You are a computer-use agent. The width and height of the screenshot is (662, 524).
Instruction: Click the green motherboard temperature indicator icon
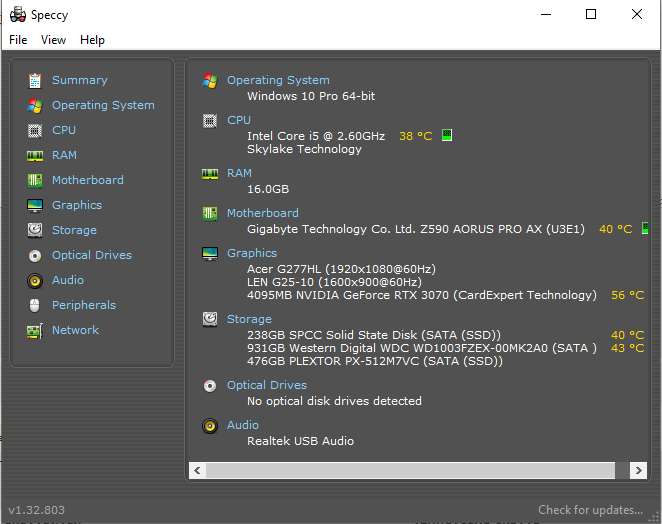[645, 228]
